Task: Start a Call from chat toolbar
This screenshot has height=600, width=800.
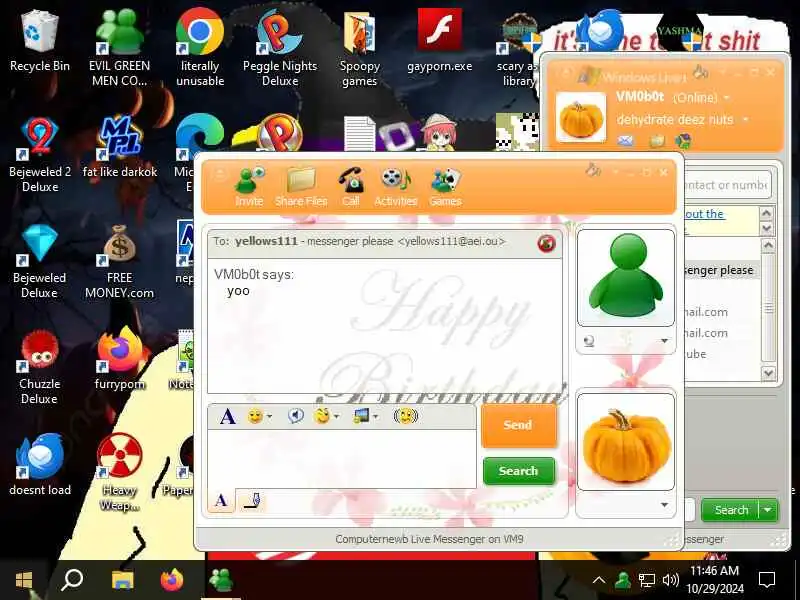Action: pyautogui.click(x=351, y=187)
